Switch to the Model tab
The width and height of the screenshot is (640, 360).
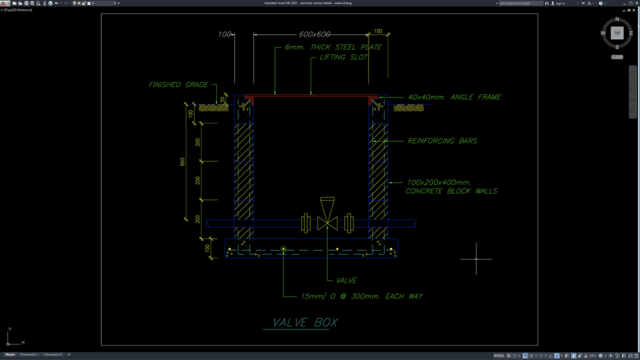click(x=10, y=355)
